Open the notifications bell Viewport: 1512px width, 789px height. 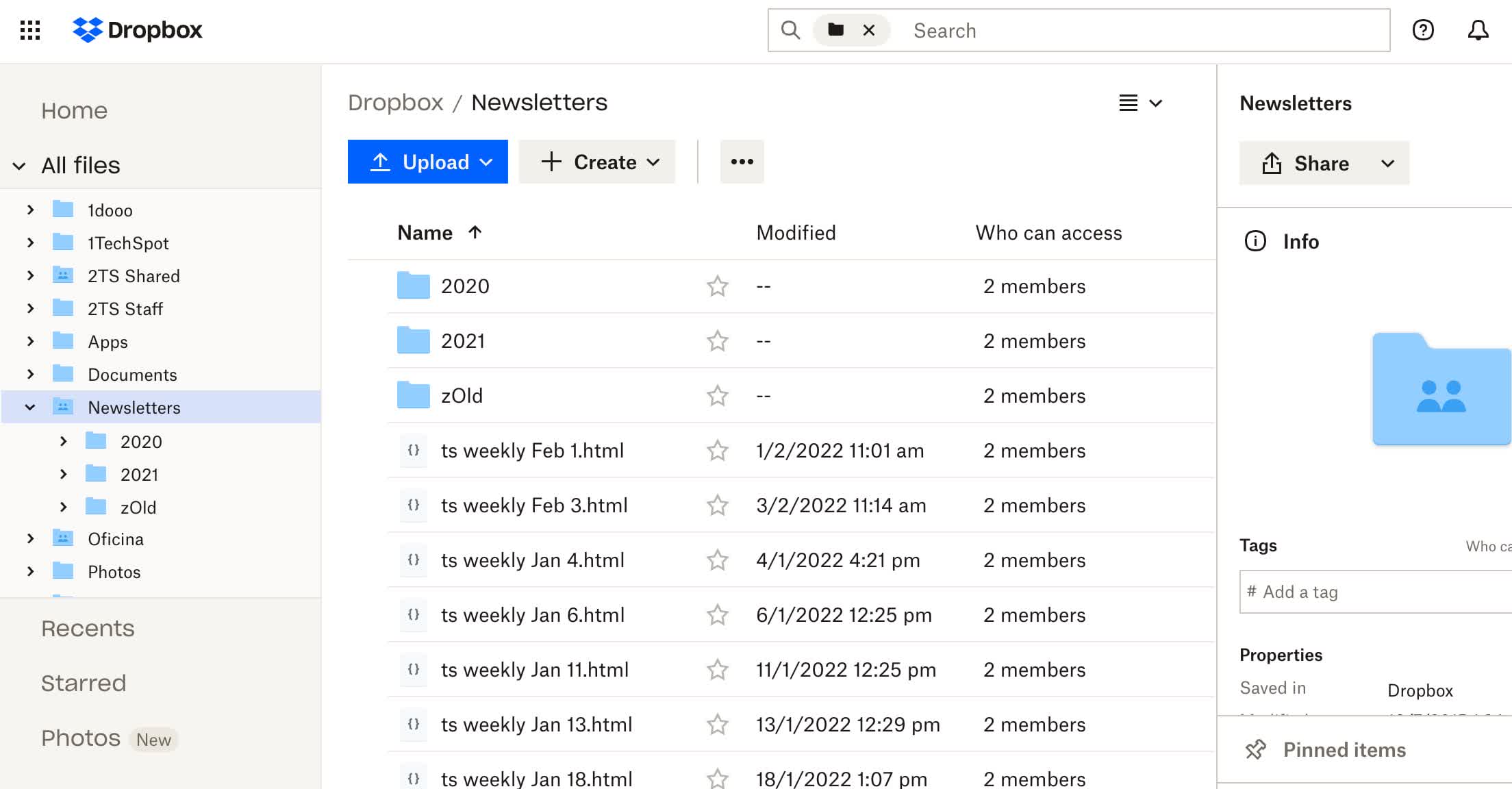(x=1478, y=30)
